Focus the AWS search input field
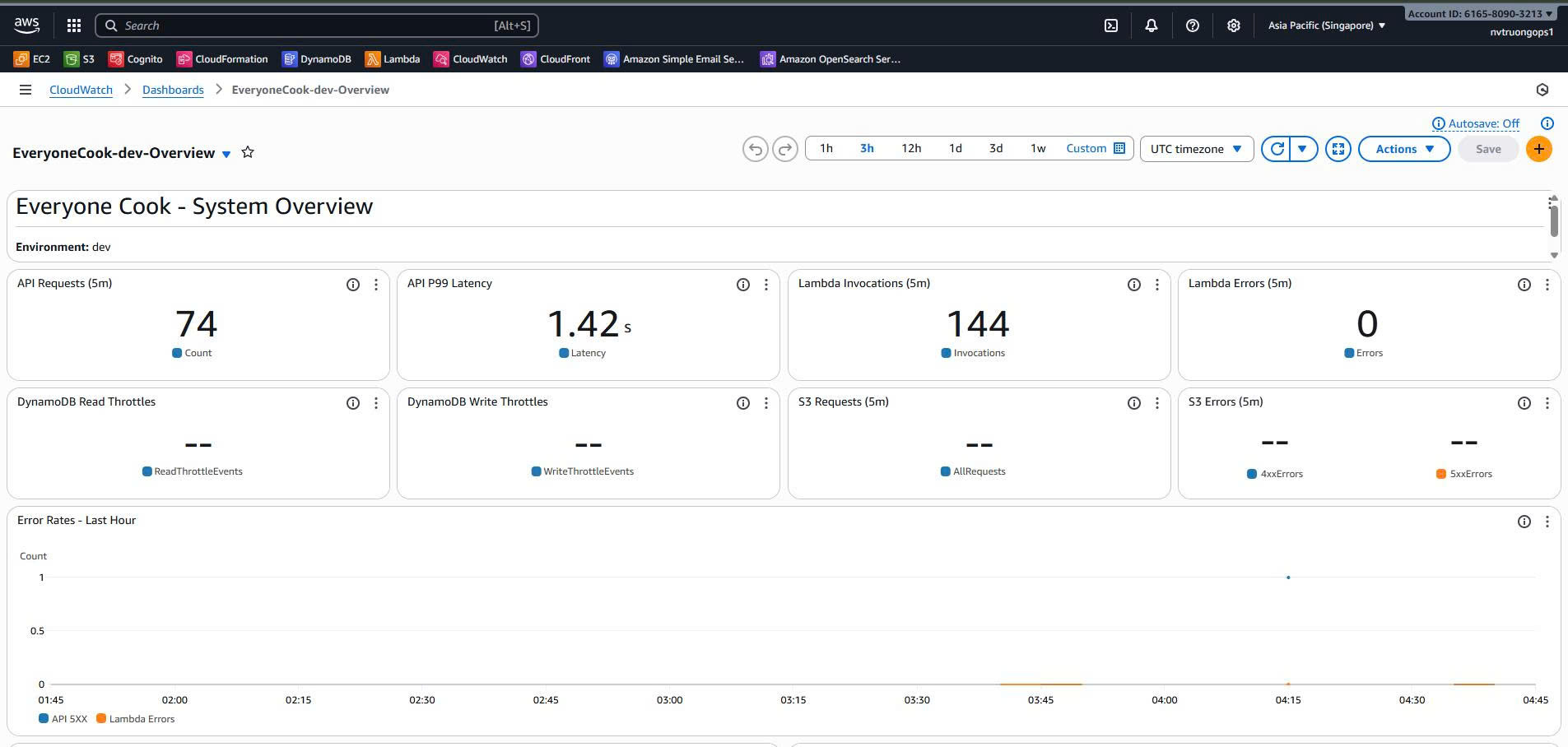 (317, 26)
